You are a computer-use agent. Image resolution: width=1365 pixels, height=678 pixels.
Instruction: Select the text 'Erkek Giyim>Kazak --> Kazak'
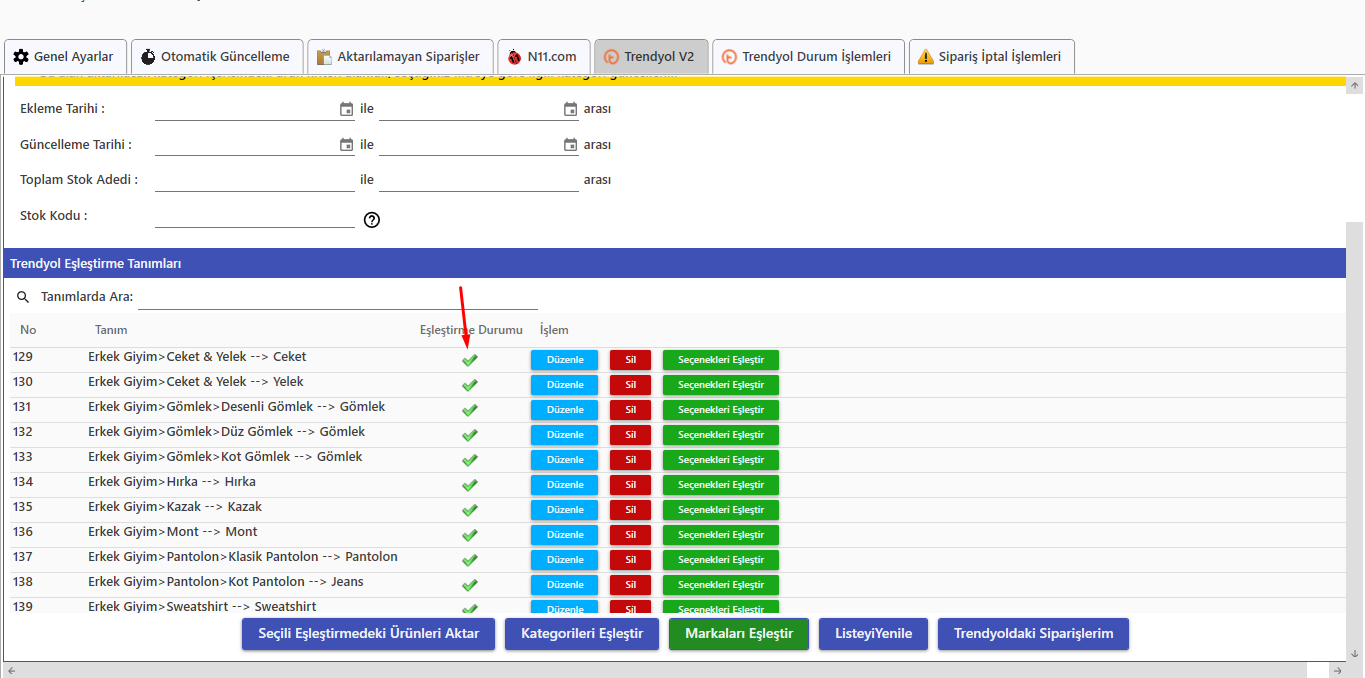pyautogui.click(x=175, y=507)
